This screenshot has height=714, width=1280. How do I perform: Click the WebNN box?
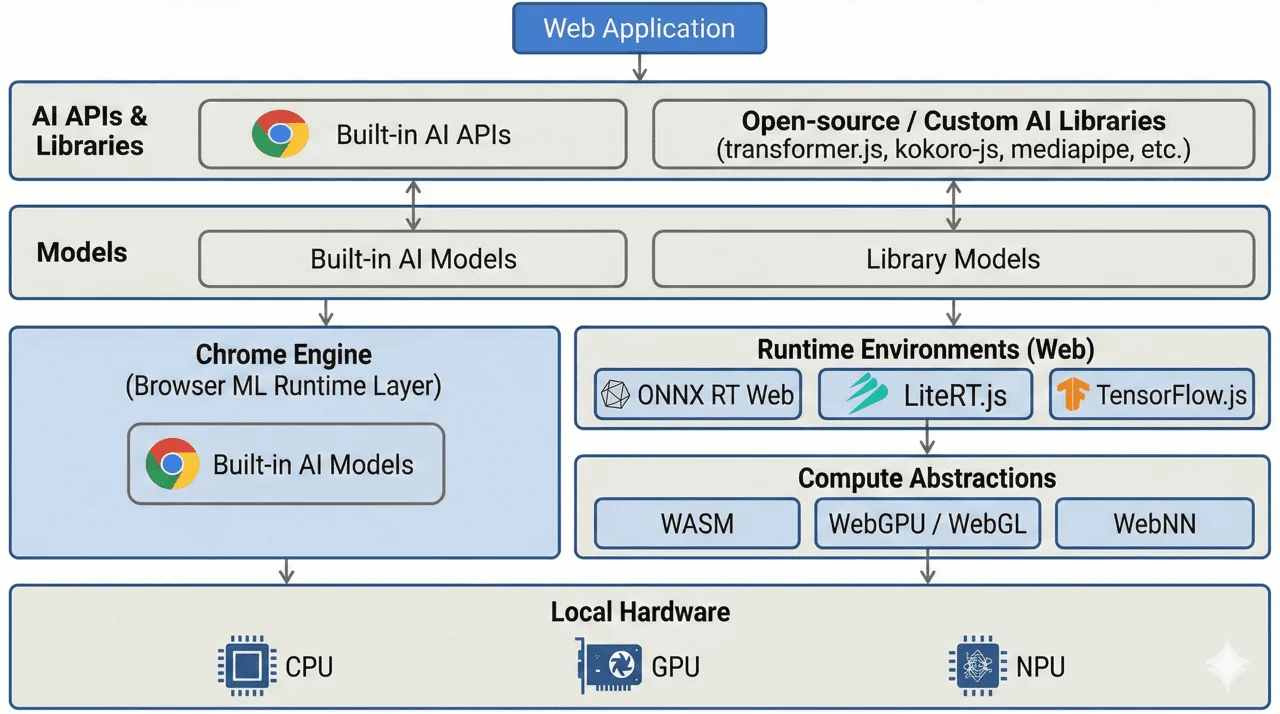tap(1154, 524)
